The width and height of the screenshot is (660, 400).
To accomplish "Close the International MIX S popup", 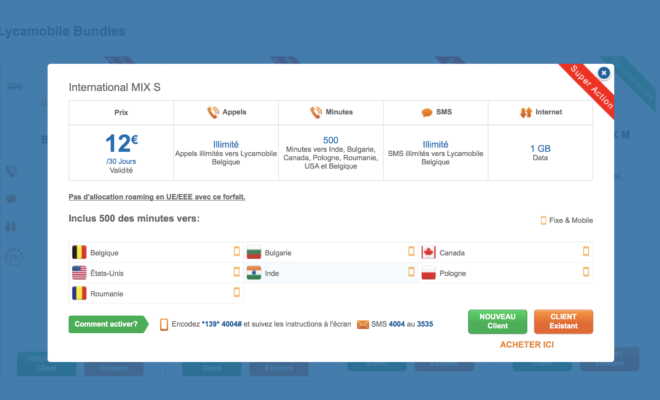I will 604,73.
